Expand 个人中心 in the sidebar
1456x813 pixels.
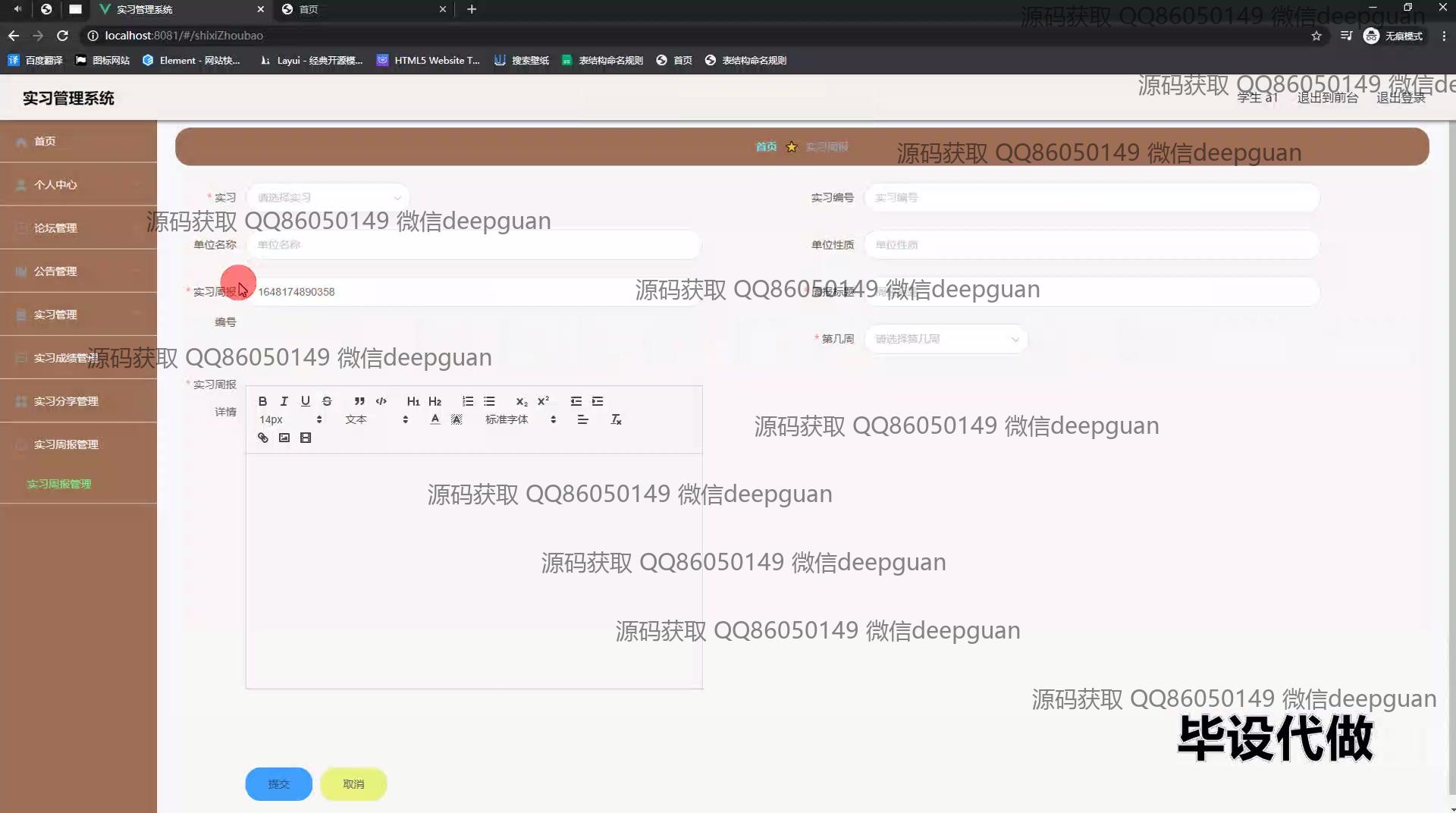(78, 184)
